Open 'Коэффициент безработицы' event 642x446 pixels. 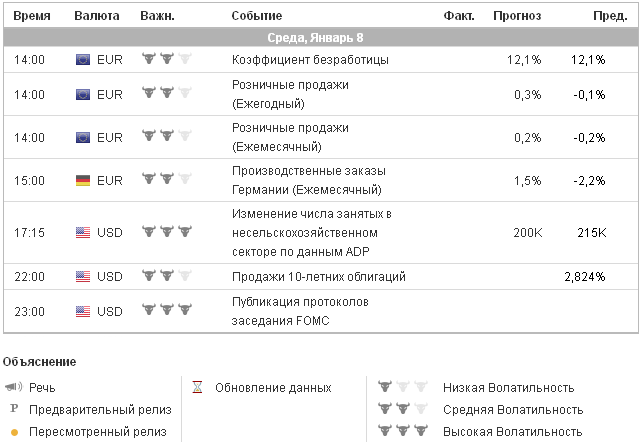pos(310,60)
